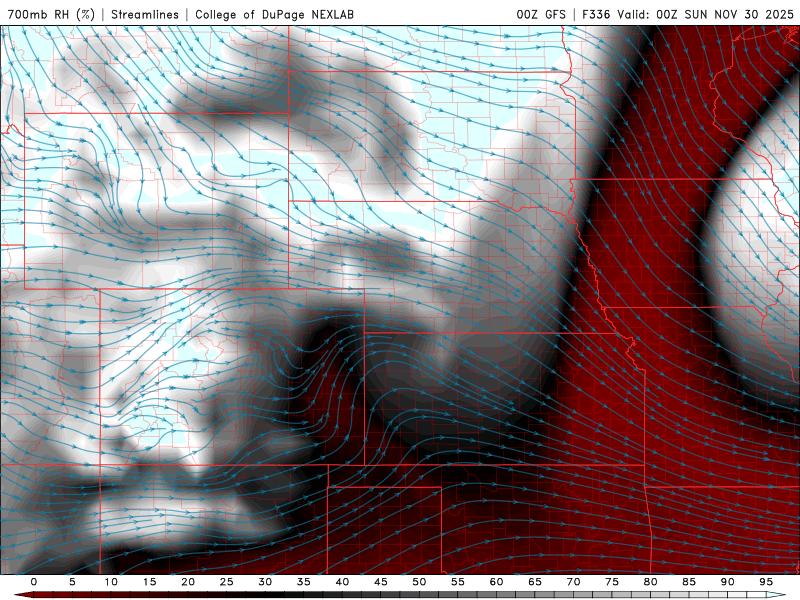The width and height of the screenshot is (800, 600).
Task: Click the "45" legend value
Action: tap(381, 582)
